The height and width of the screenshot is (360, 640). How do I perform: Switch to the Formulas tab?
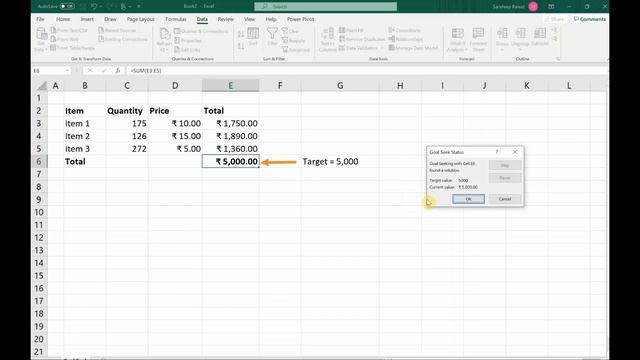click(x=176, y=19)
